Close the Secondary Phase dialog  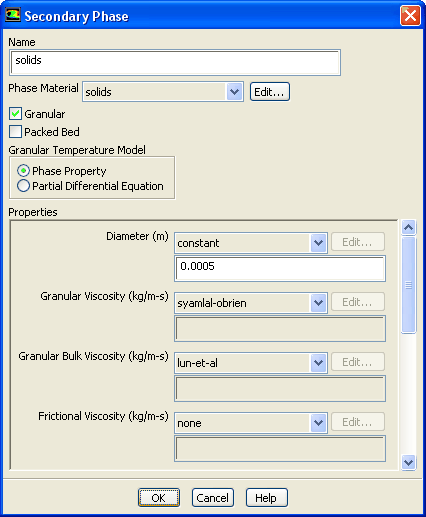pos(410,15)
